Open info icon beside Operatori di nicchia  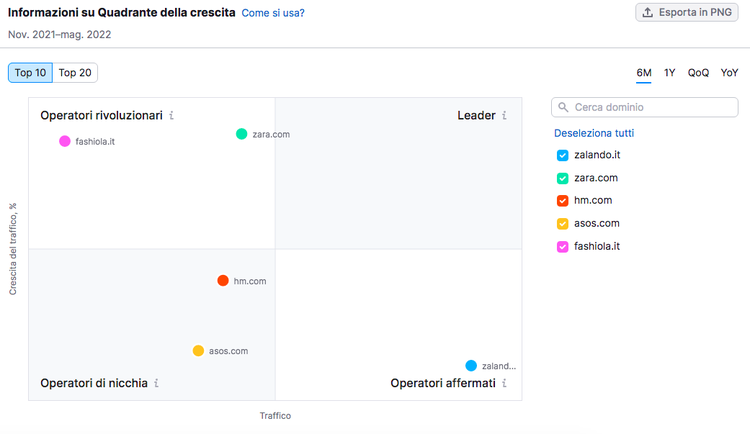156,383
